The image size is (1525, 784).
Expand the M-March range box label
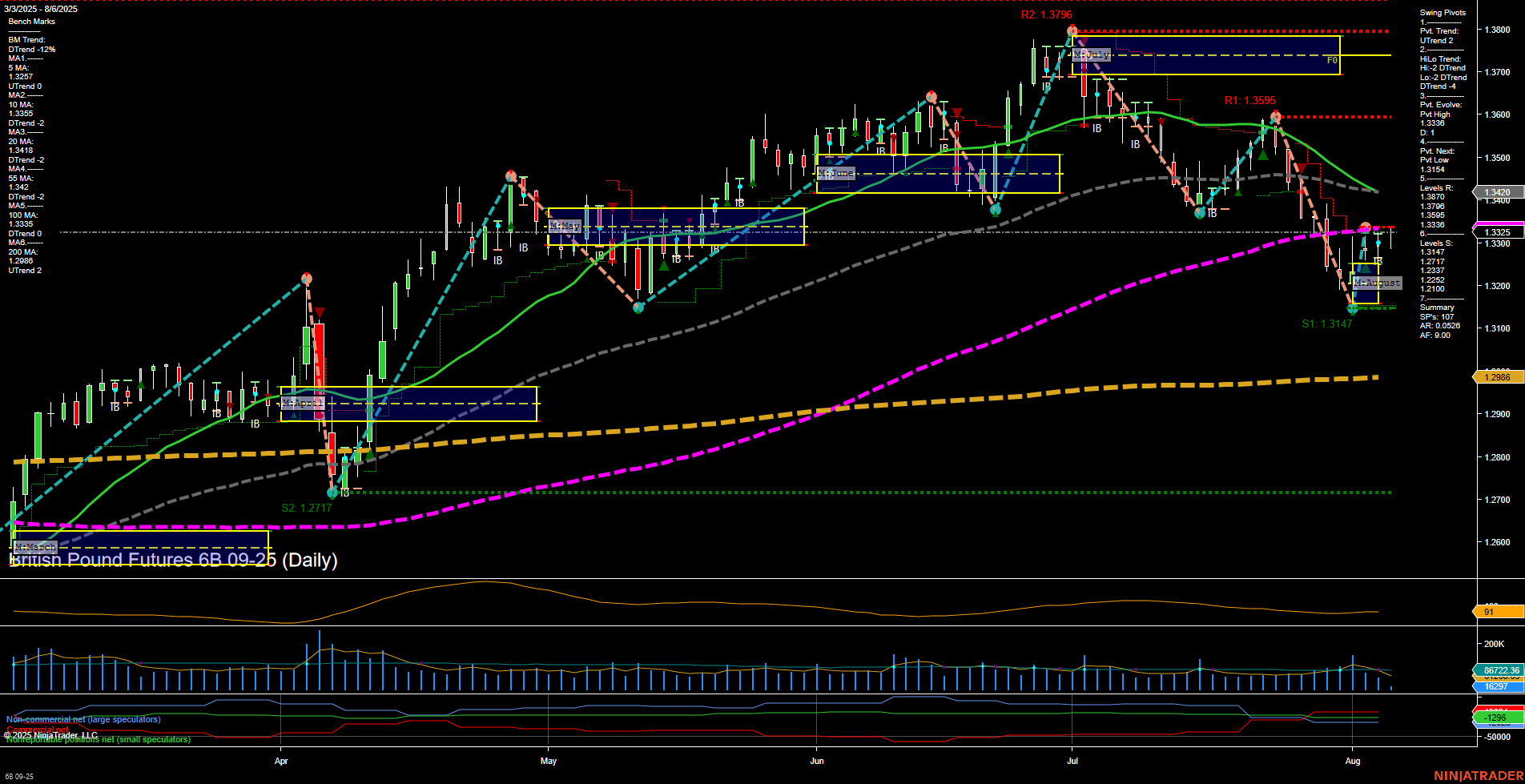(x=35, y=547)
